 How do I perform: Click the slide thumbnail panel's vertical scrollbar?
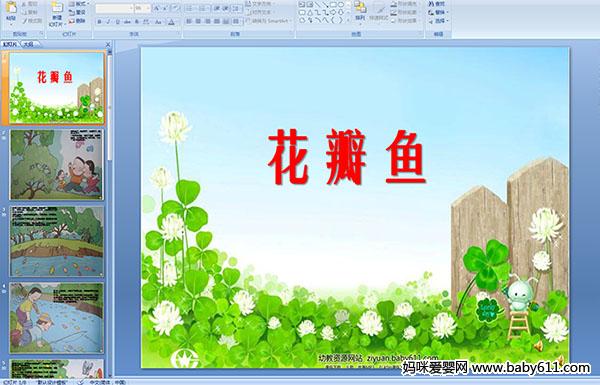click(x=110, y=212)
